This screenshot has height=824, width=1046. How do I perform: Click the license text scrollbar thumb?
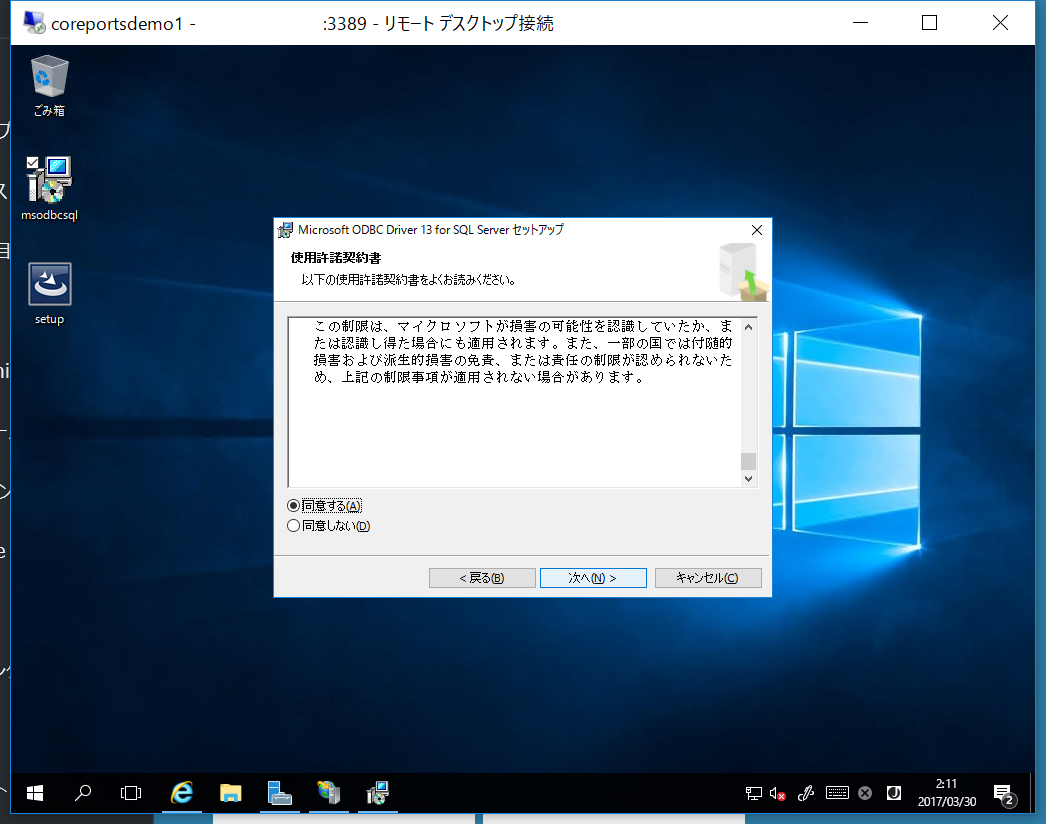coord(748,461)
